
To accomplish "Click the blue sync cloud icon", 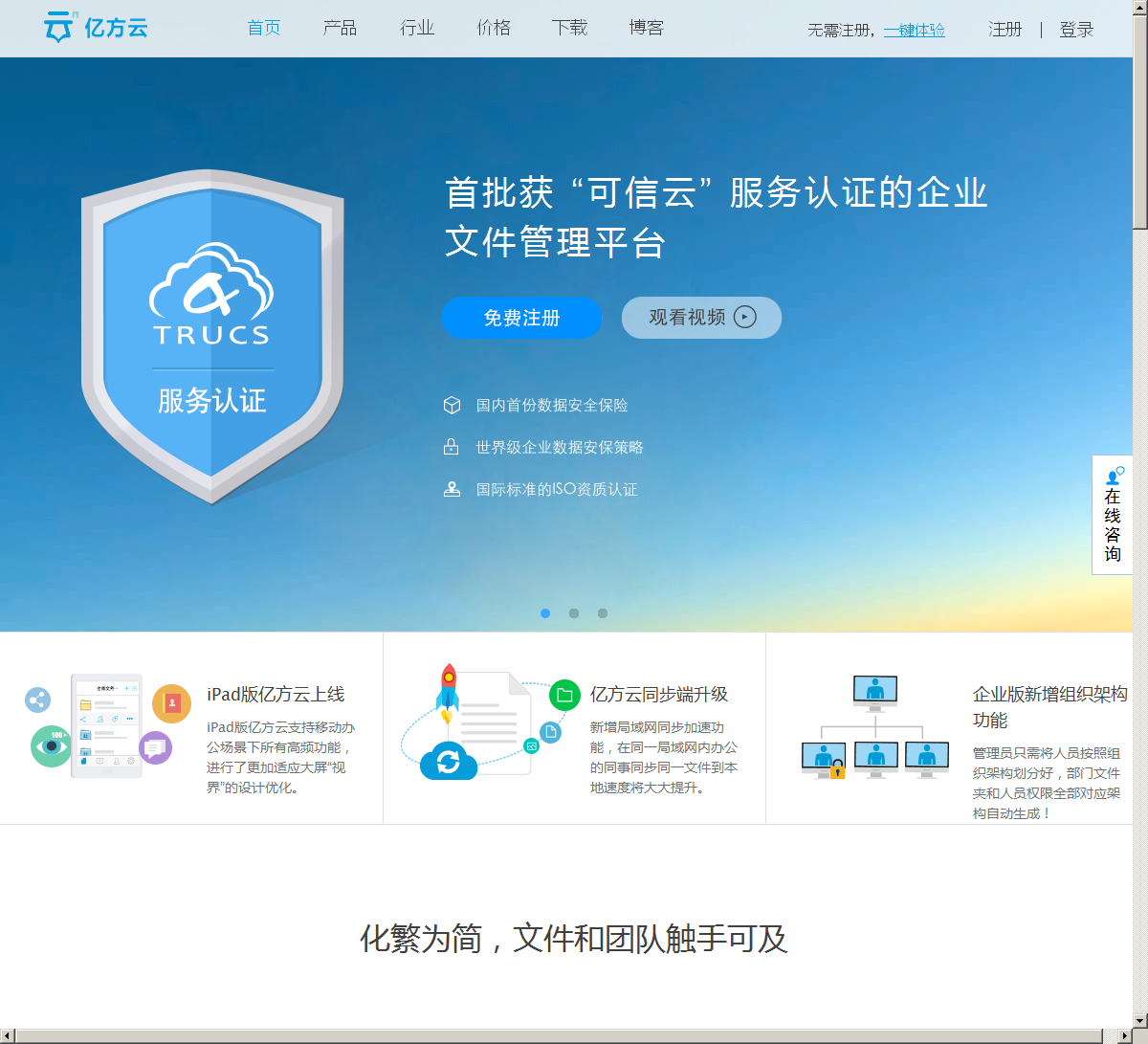I will click(x=448, y=762).
